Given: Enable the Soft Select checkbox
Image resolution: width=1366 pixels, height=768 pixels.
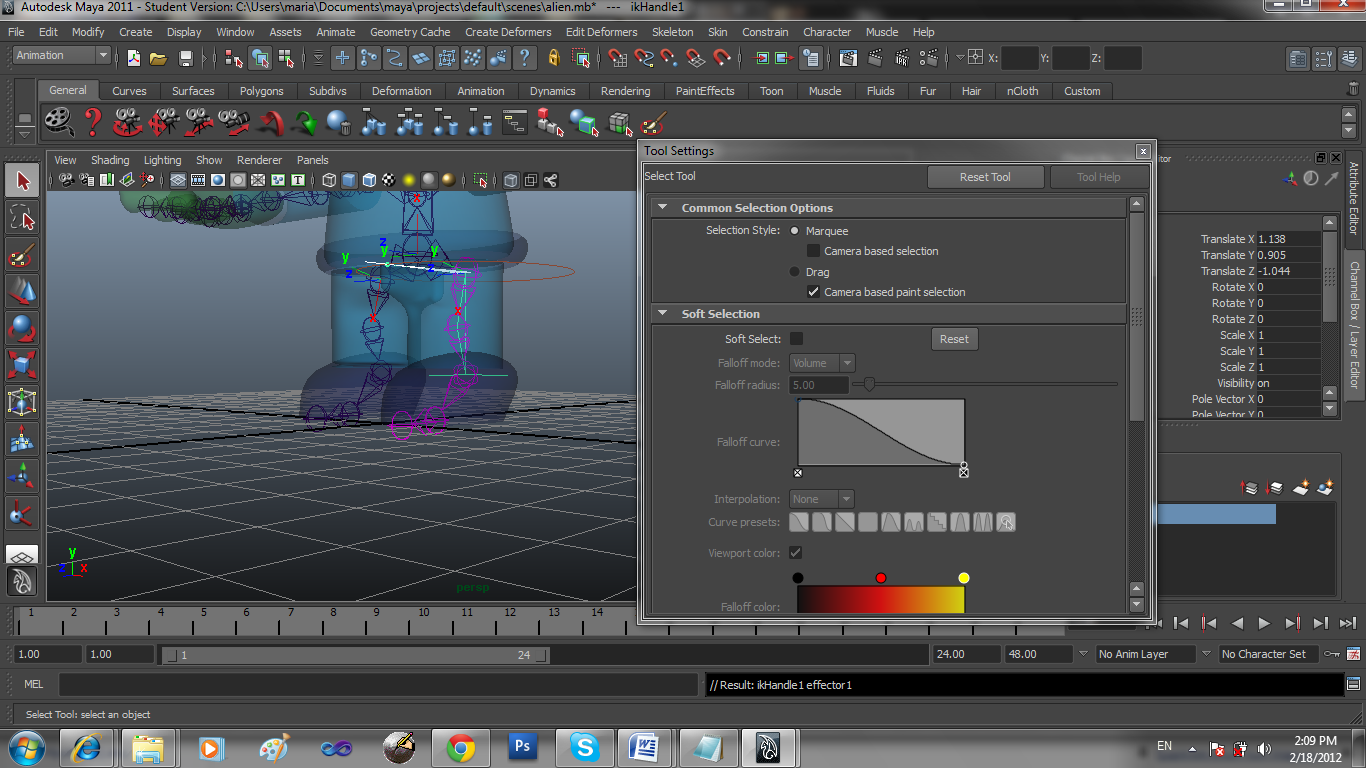Looking at the screenshot, I should (796, 339).
